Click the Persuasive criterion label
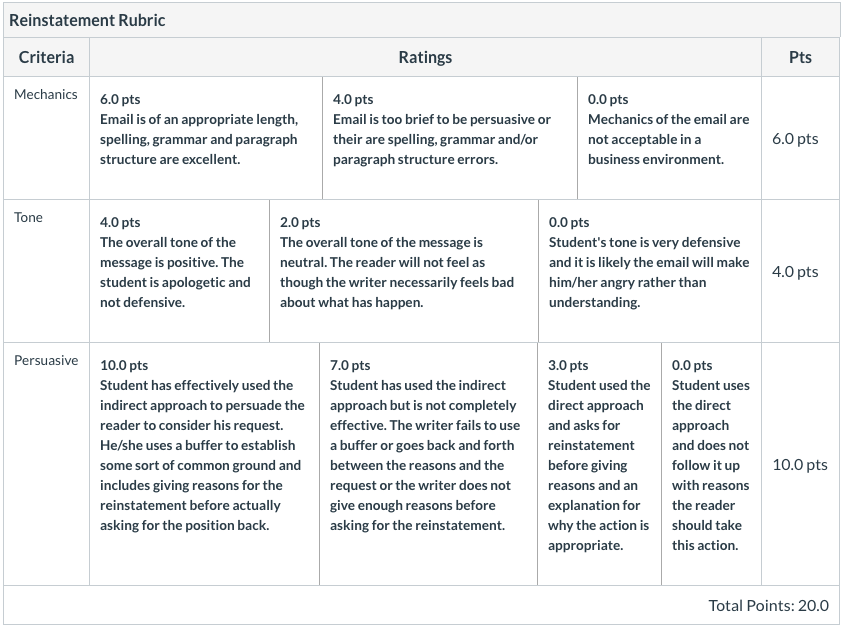This screenshot has height=629, width=844. coord(46,361)
